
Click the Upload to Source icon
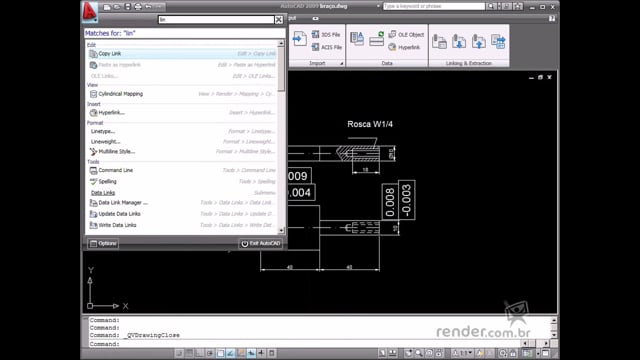pos(479,41)
